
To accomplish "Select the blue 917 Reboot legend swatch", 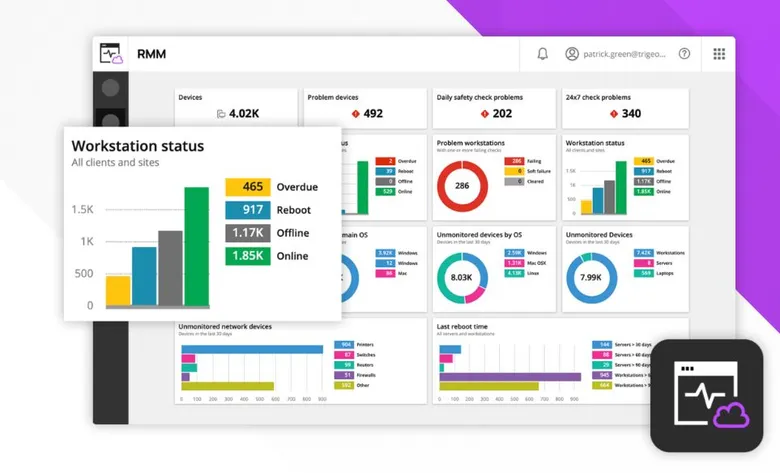I will [x=248, y=210].
